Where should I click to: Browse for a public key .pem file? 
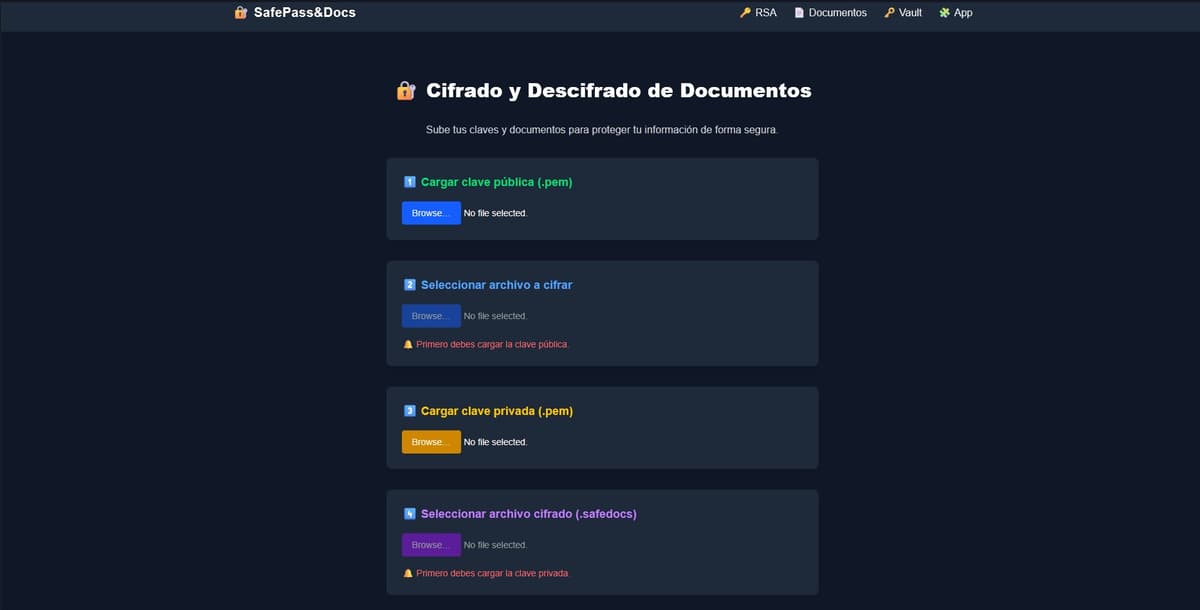pos(431,213)
